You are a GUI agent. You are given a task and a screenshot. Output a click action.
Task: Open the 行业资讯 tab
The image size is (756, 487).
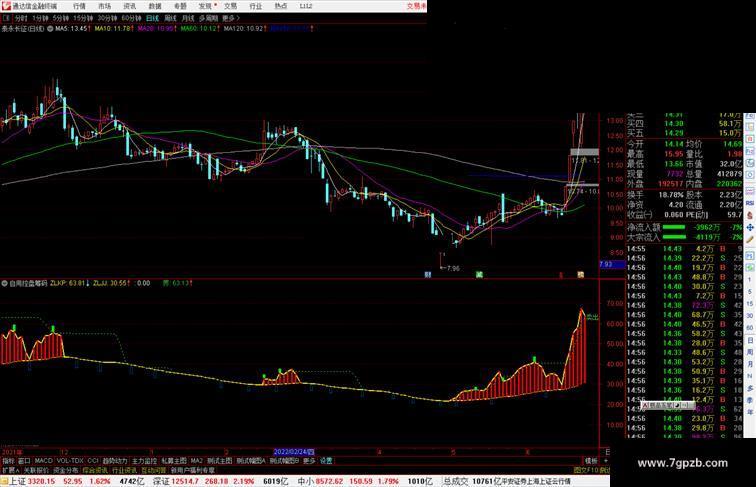point(124,470)
